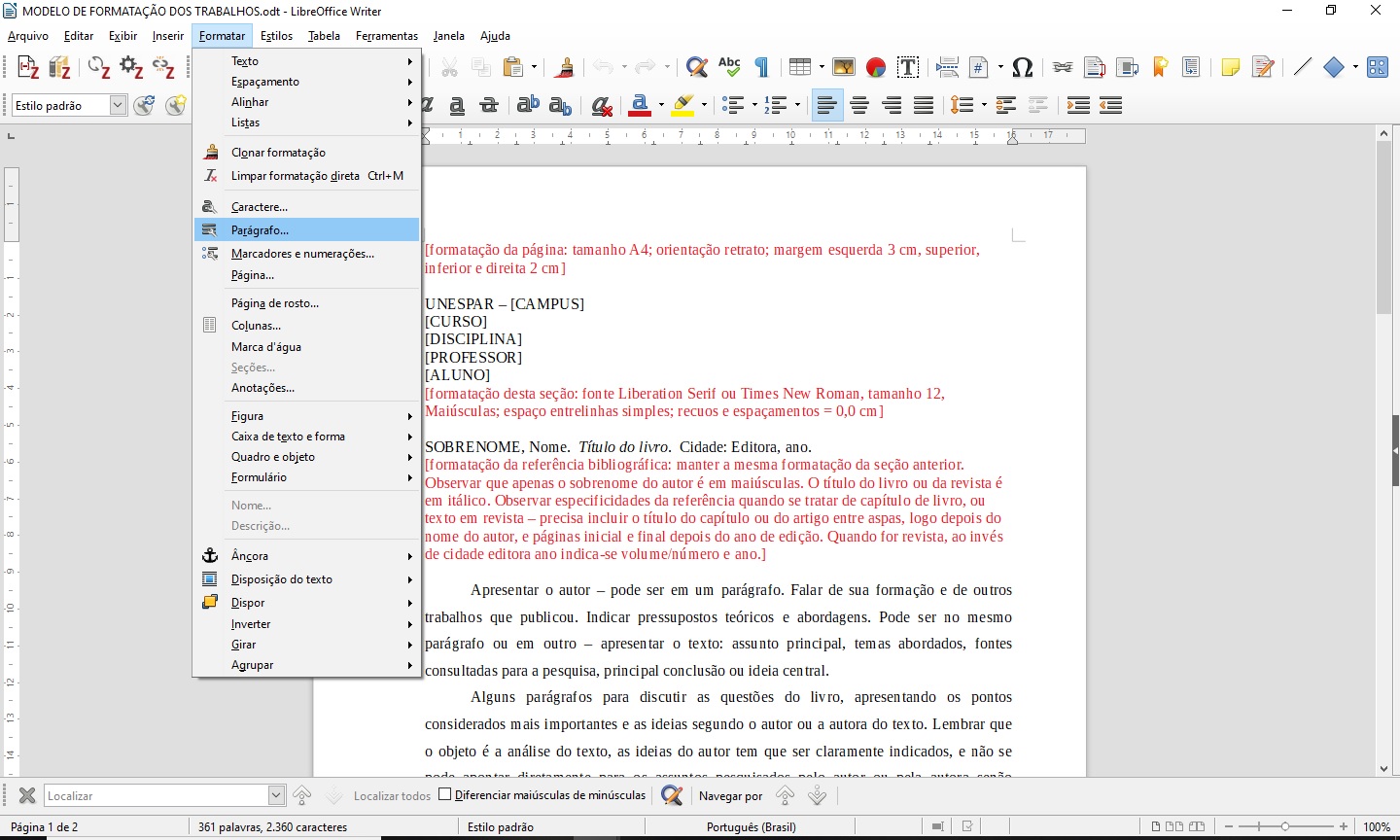Click the Clone Formatting paintbrush toolbar icon
Viewport: 1400px width, 840px height.
coord(564,67)
